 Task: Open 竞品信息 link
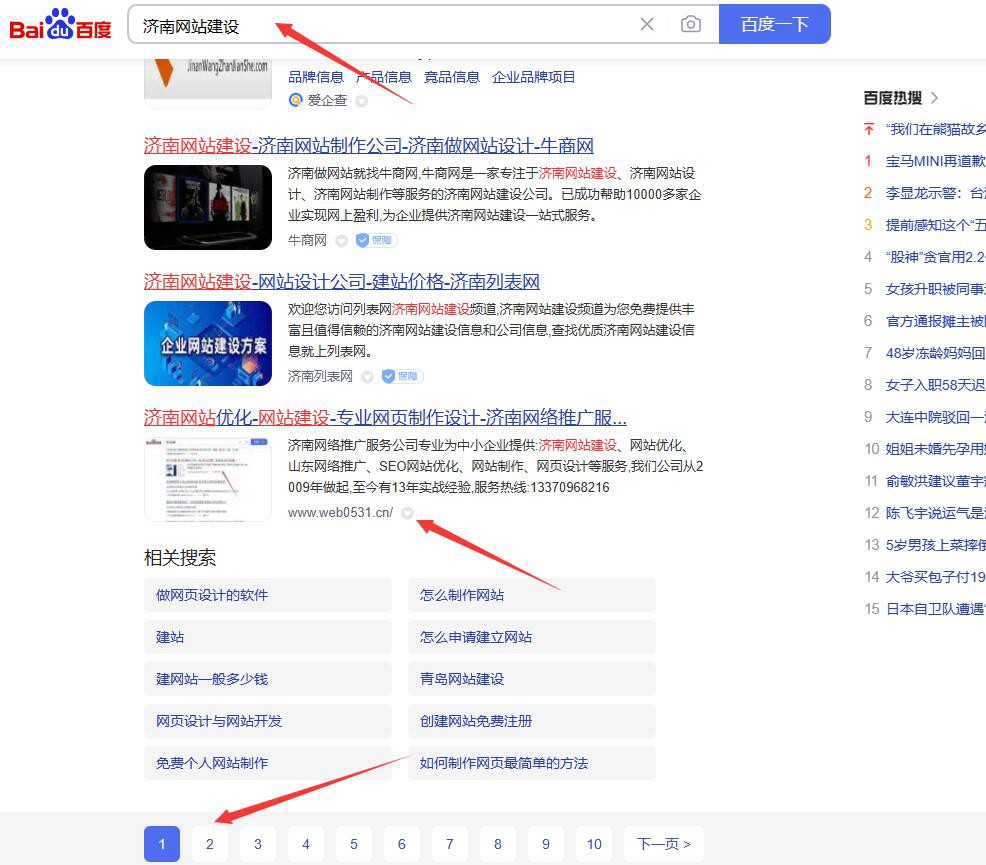451,77
